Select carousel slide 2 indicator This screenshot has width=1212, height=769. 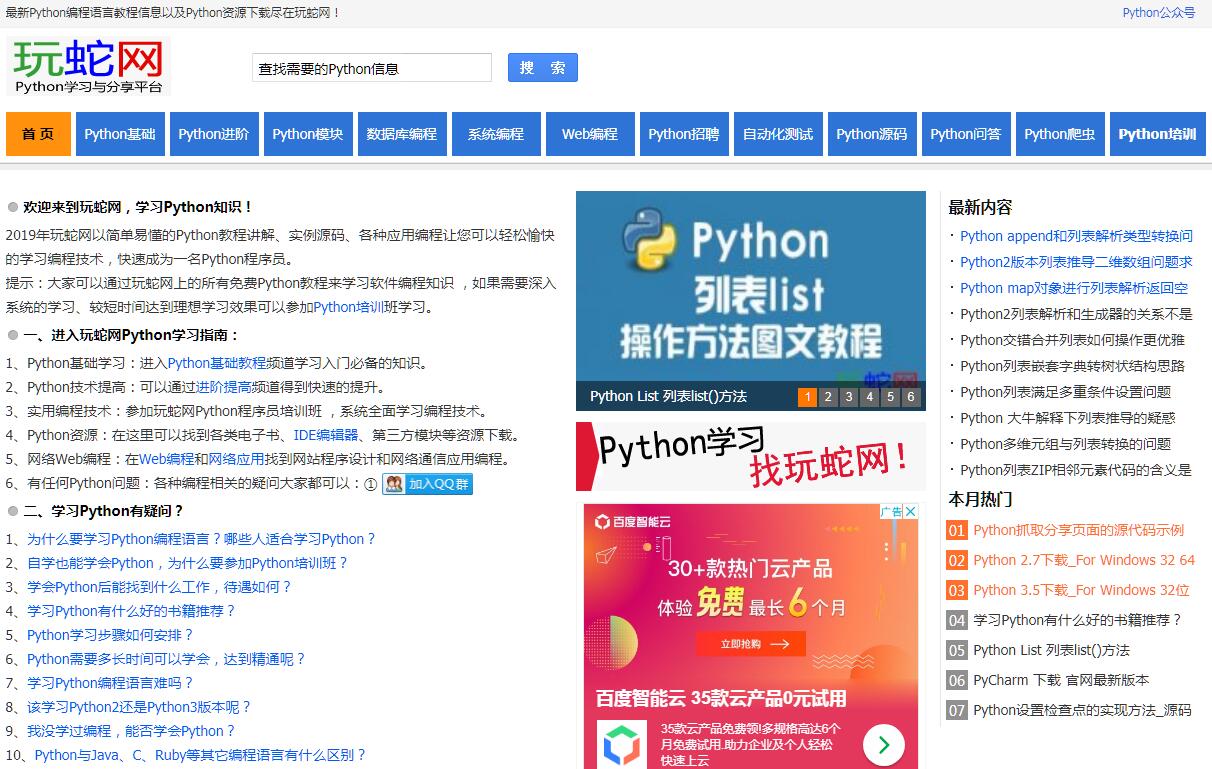(828, 397)
